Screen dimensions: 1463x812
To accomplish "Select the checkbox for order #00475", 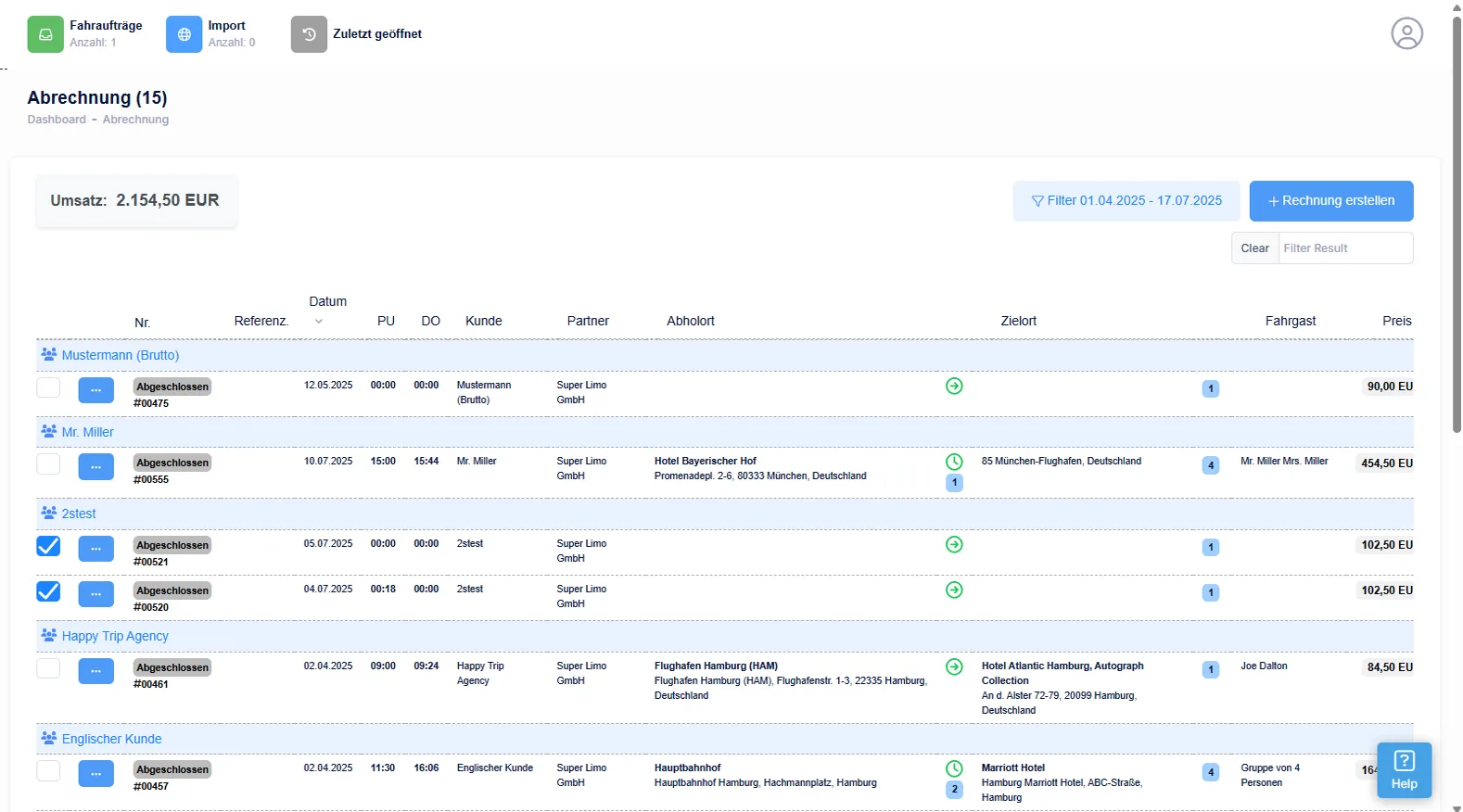I will pyautogui.click(x=48, y=387).
